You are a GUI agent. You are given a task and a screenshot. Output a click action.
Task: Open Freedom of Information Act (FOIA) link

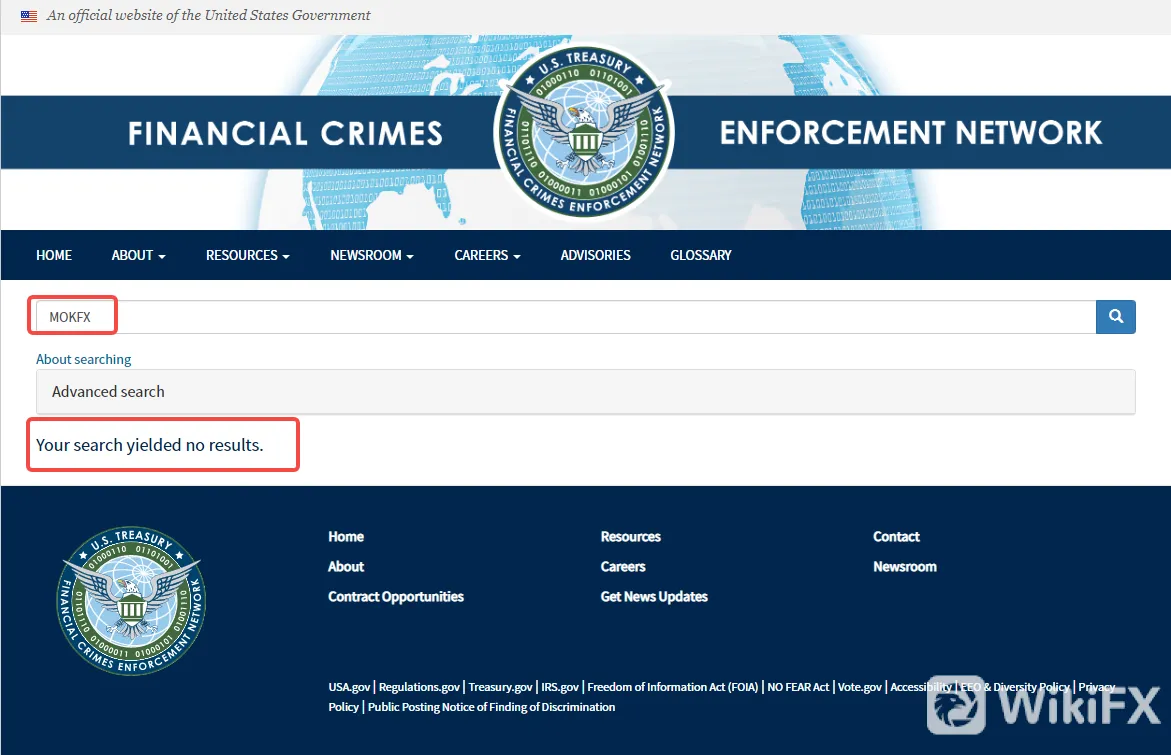coord(672,687)
